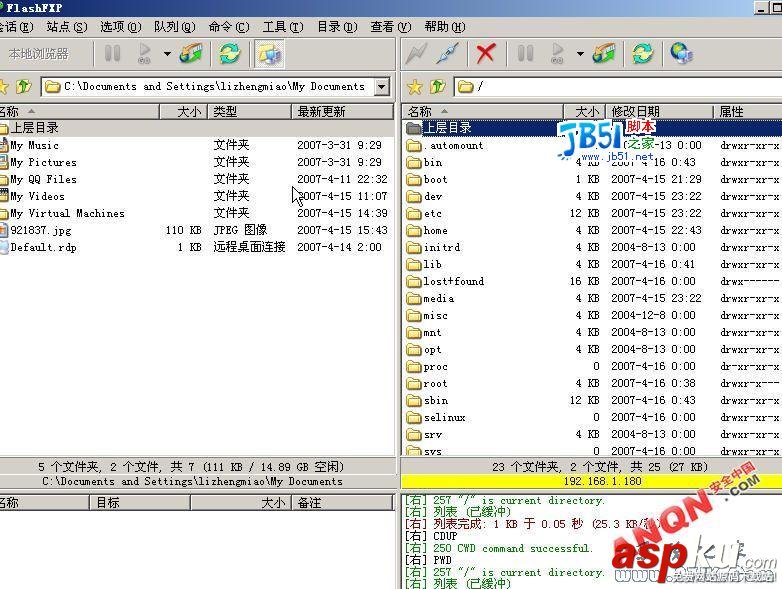Click the local pane bookmark star icon
The image size is (782, 589).
click(x=3, y=87)
